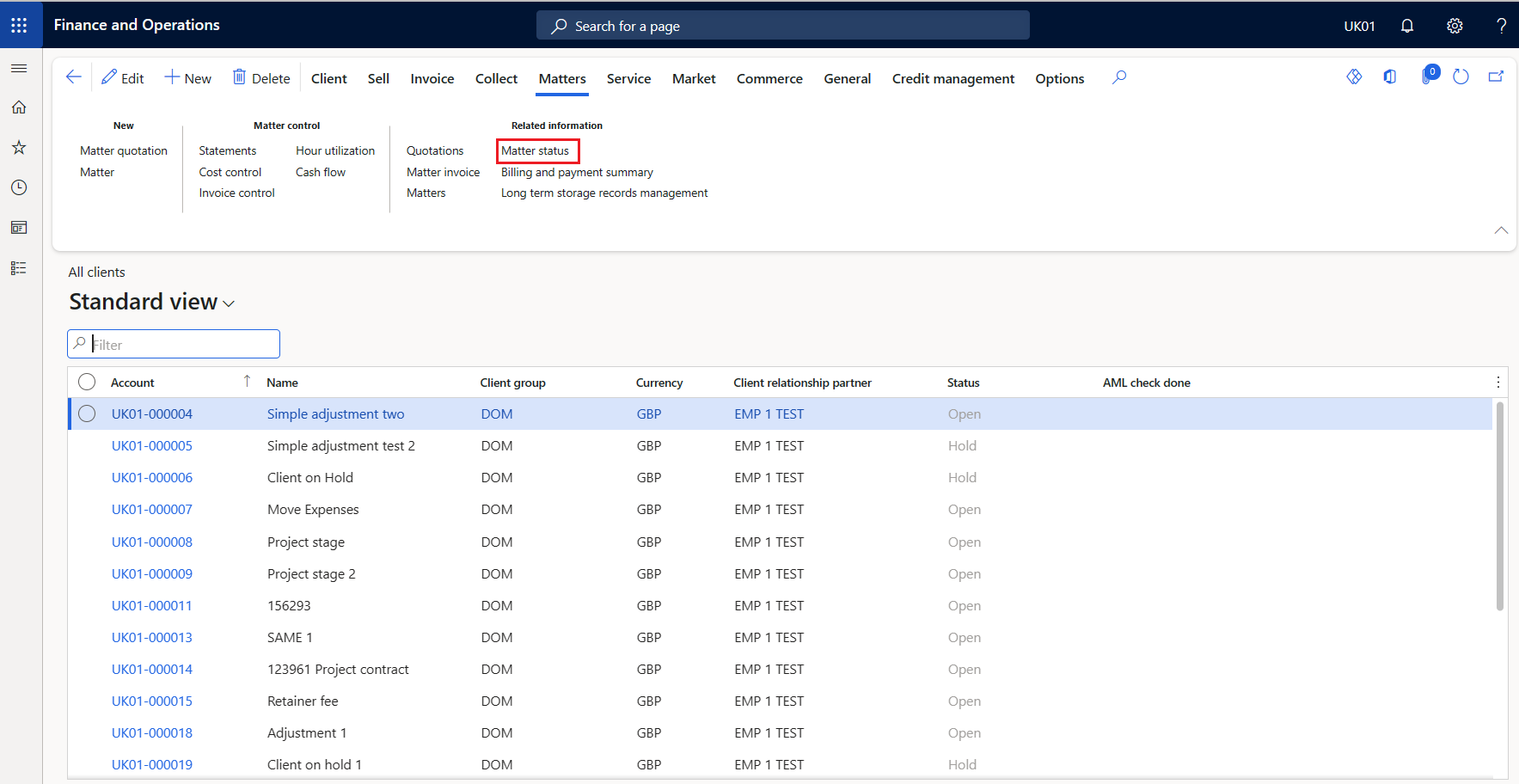Open DOM client group link in first row
Screen dimensions: 1519x784
click(497, 413)
